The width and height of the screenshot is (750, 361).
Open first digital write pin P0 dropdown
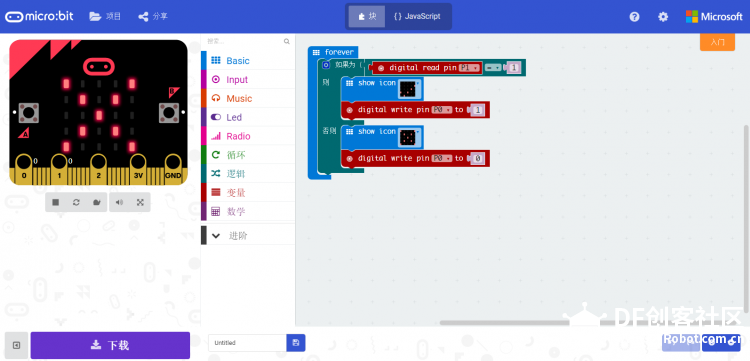click(441, 110)
